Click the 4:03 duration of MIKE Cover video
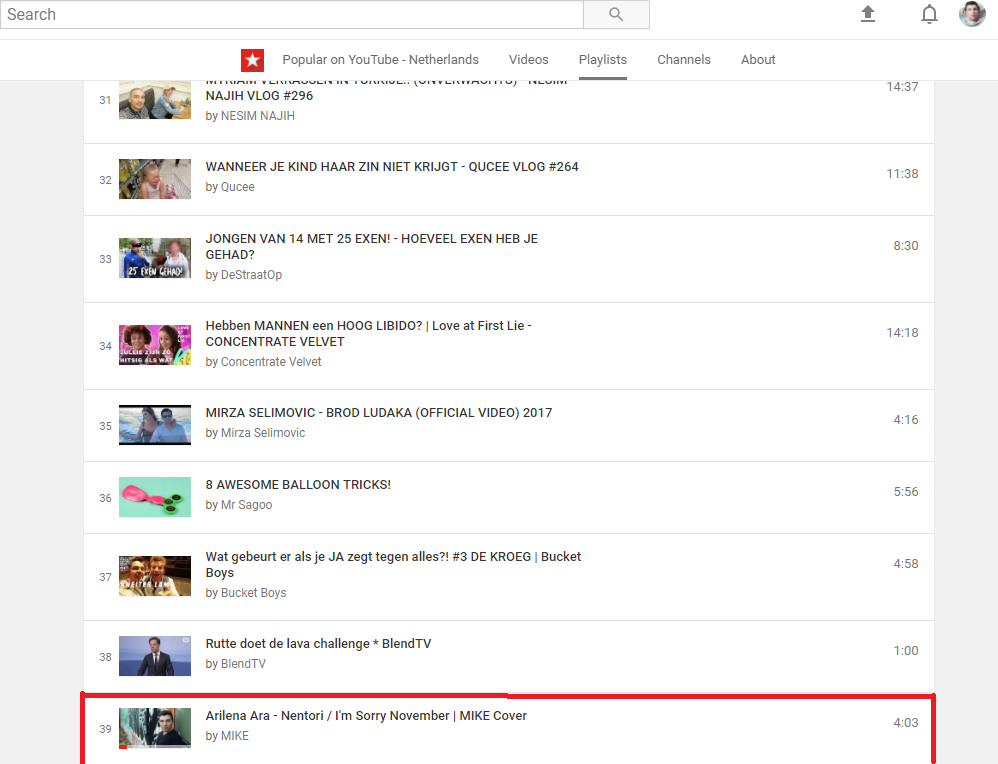Image resolution: width=998 pixels, height=764 pixels. coord(906,723)
